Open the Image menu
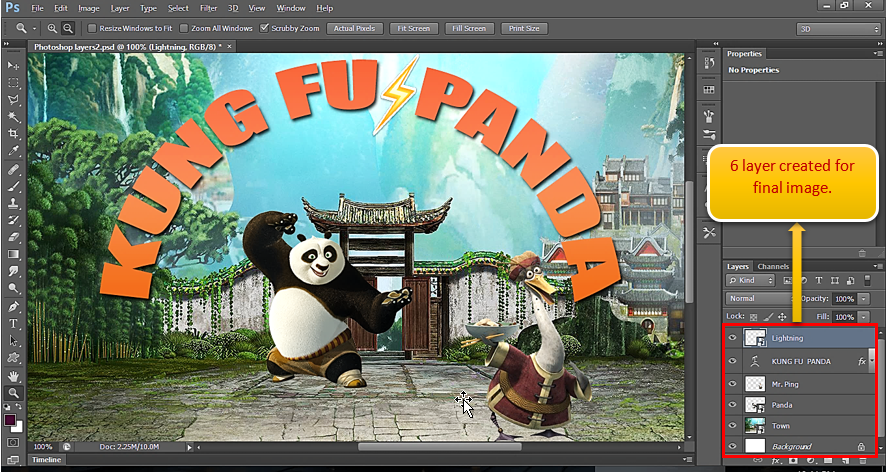Viewport: 888px width, 473px height. 88,8
